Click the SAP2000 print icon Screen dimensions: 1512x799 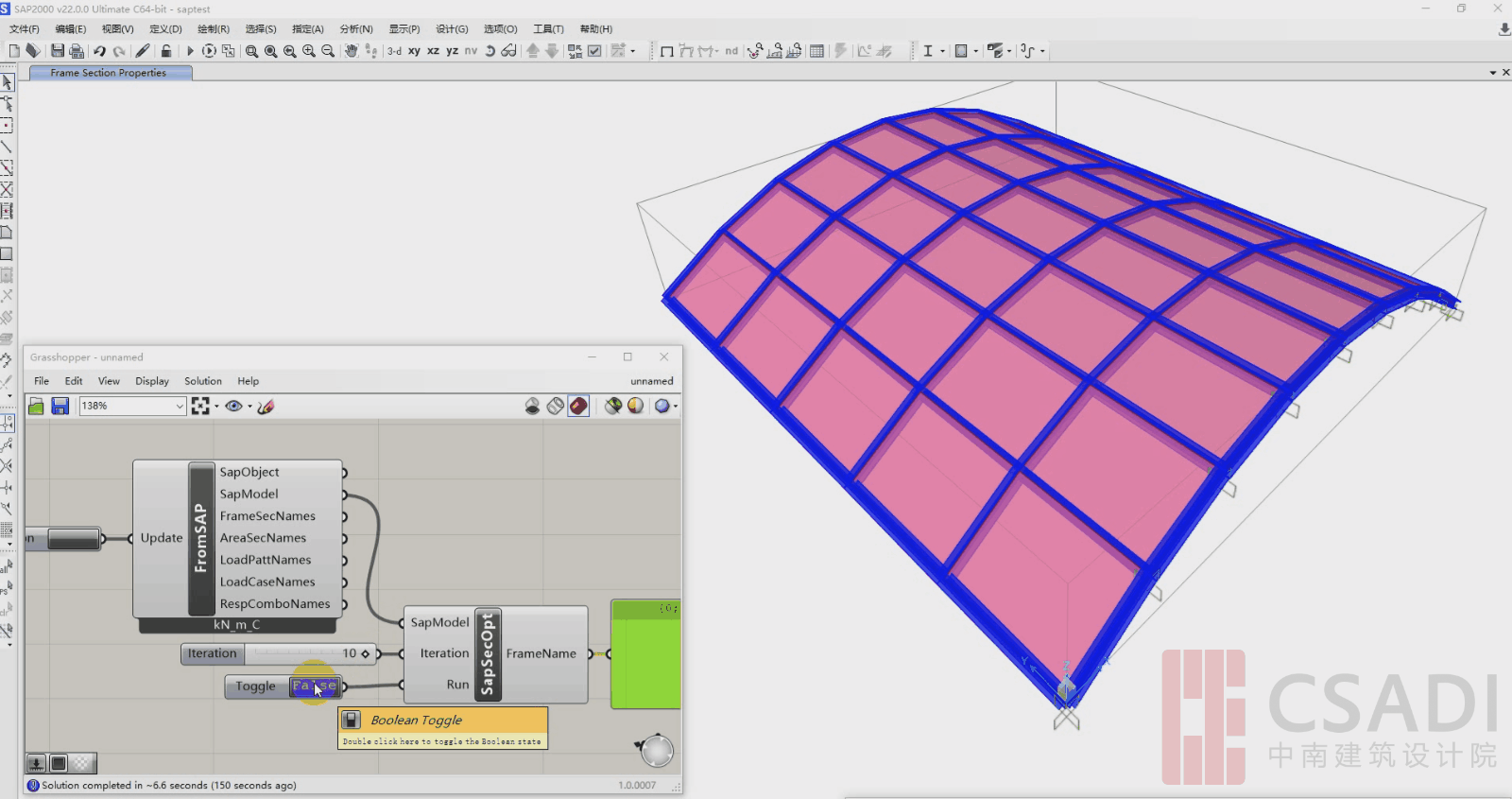click(77, 51)
